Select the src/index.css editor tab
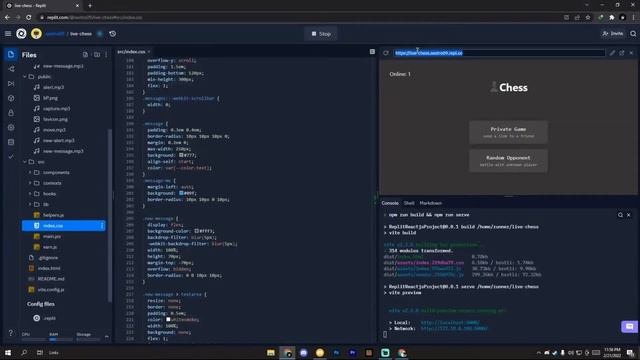Viewport: 640px width, 360px height. [x=131, y=52]
